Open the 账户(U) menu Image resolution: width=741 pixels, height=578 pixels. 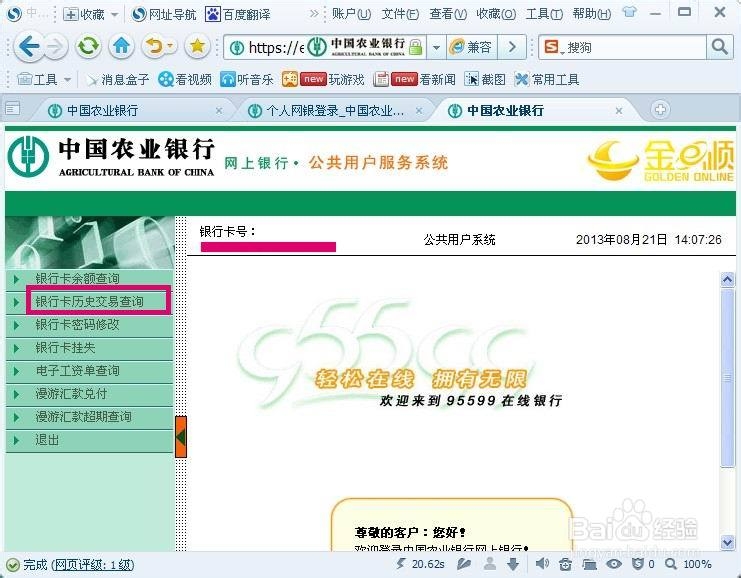pyautogui.click(x=351, y=14)
